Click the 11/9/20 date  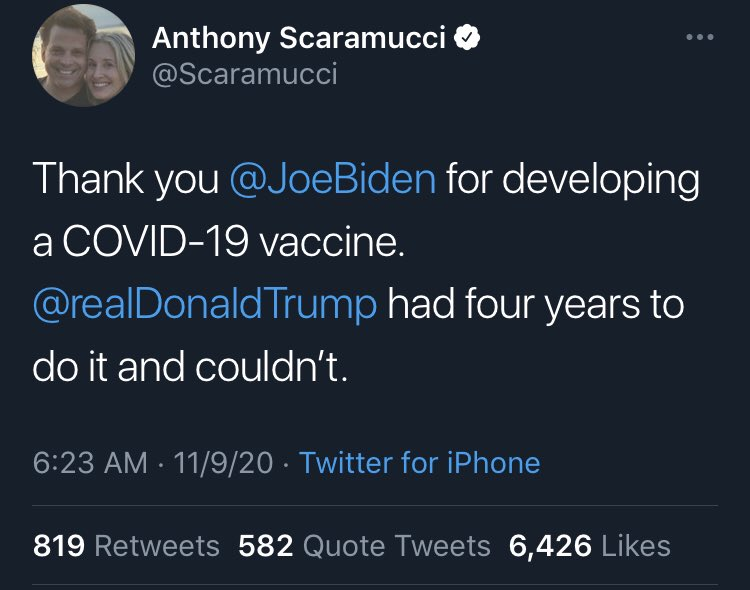(x=222, y=463)
